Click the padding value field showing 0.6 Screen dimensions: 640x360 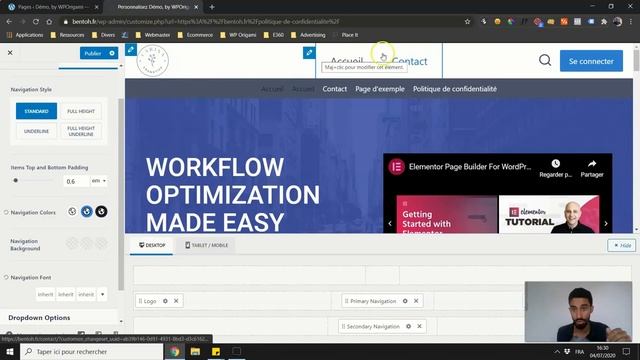click(76, 181)
